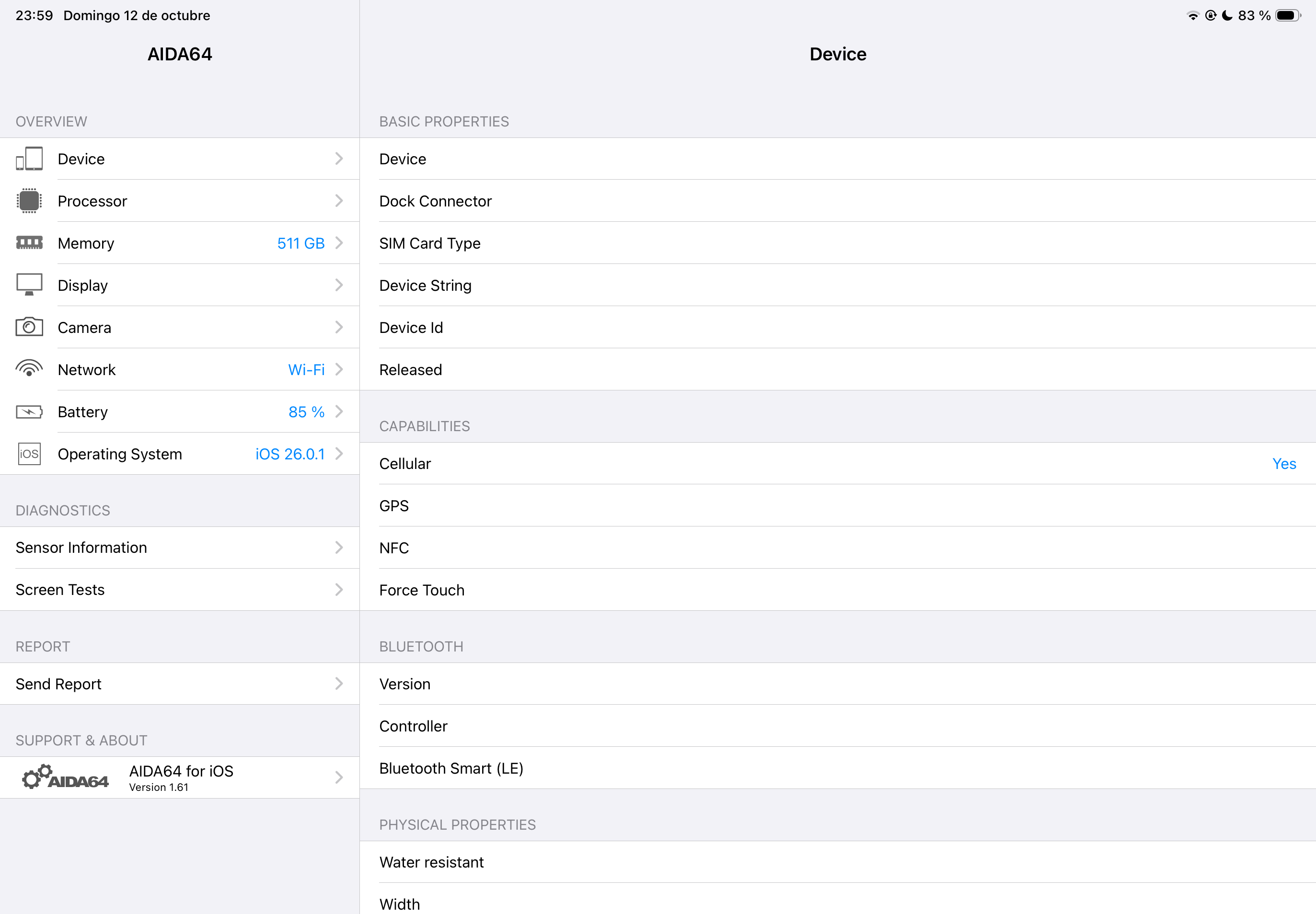This screenshot has width=1316, height=914.
Task: Tap the Battery 85 % value
Action: pos(306,412)
